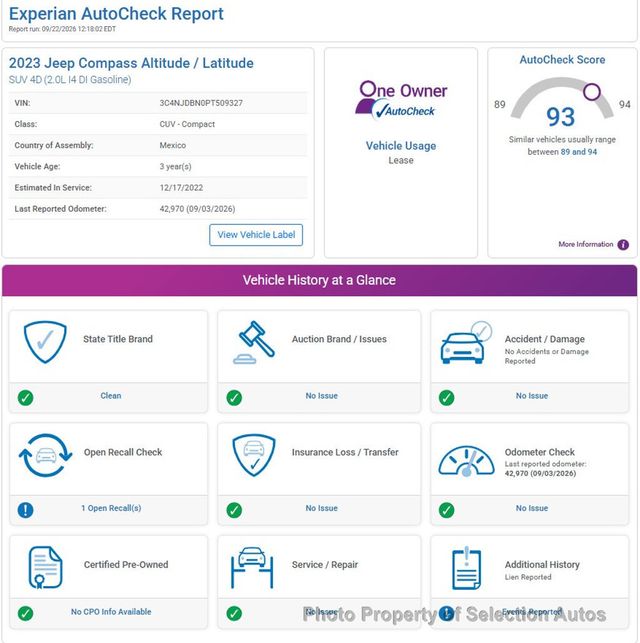The image size is (640, 643).
Task: Click the SUV 4D (2.0L I4 DI Gasoline) subtitle
Action: (x=70, y=80)
